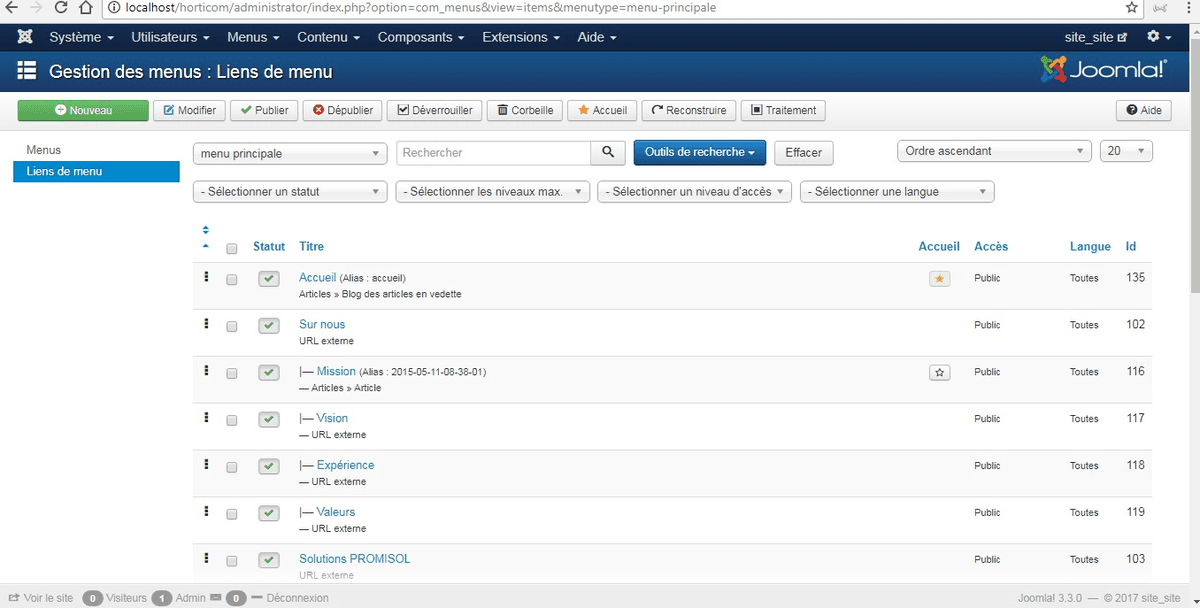Click the browser reload icon
1200x608 pixels.
tap(62, 8)
